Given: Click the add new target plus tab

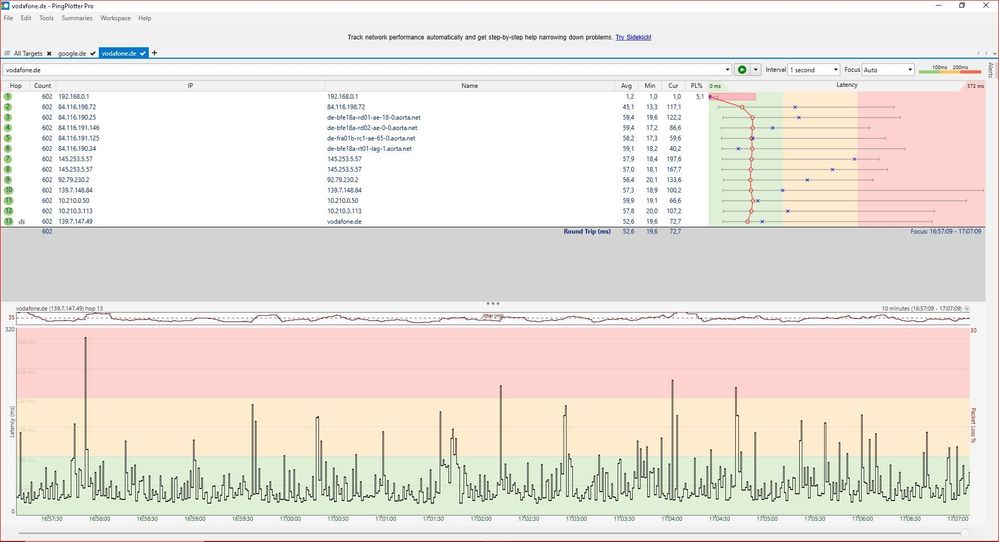Looking at the screenshot, I should (154, 52).
